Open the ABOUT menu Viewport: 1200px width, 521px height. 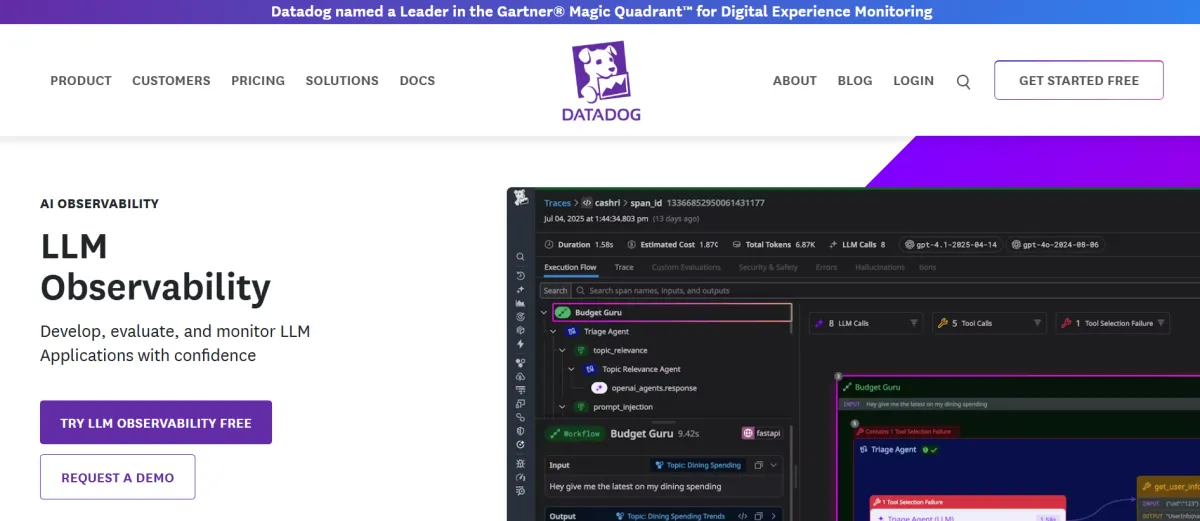pos(795,81)
